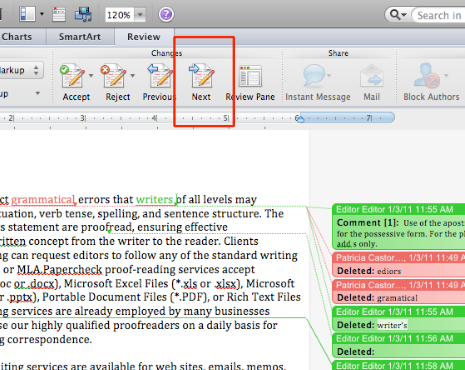This screenshot has height=370, width=465.
Task: Toggle the toolbox icon in toolbar
Action: 59,15
